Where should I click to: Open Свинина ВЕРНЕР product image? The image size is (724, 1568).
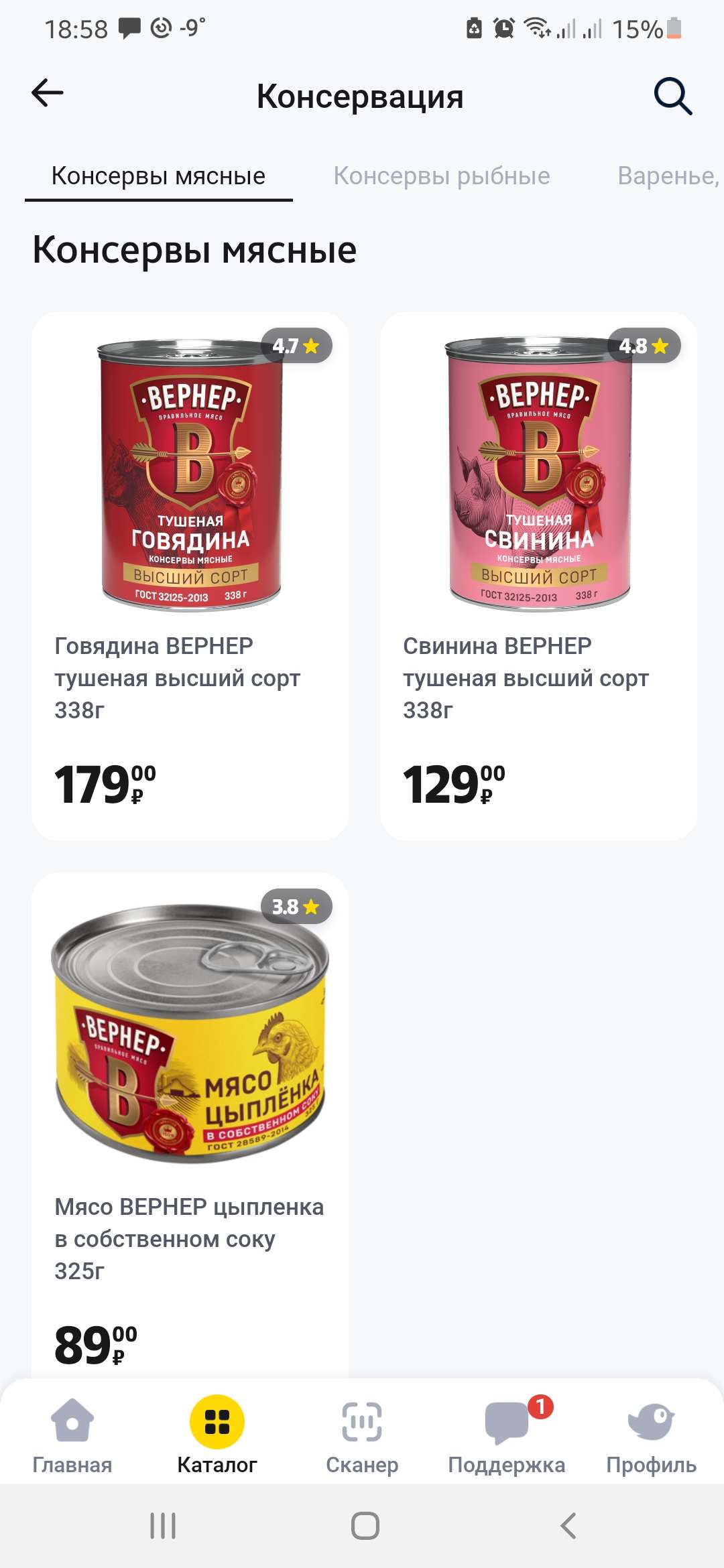point(539,474)
